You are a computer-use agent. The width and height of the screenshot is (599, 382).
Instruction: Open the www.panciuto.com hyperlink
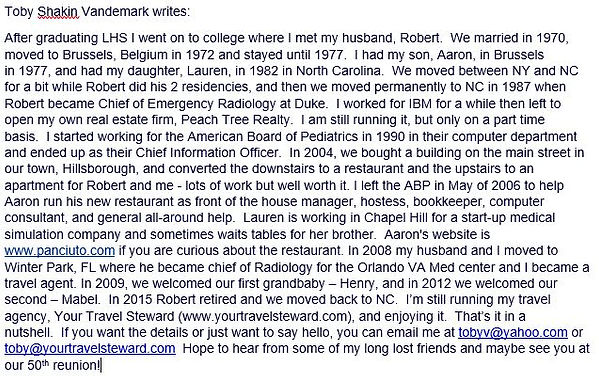(x=60, y=251)
